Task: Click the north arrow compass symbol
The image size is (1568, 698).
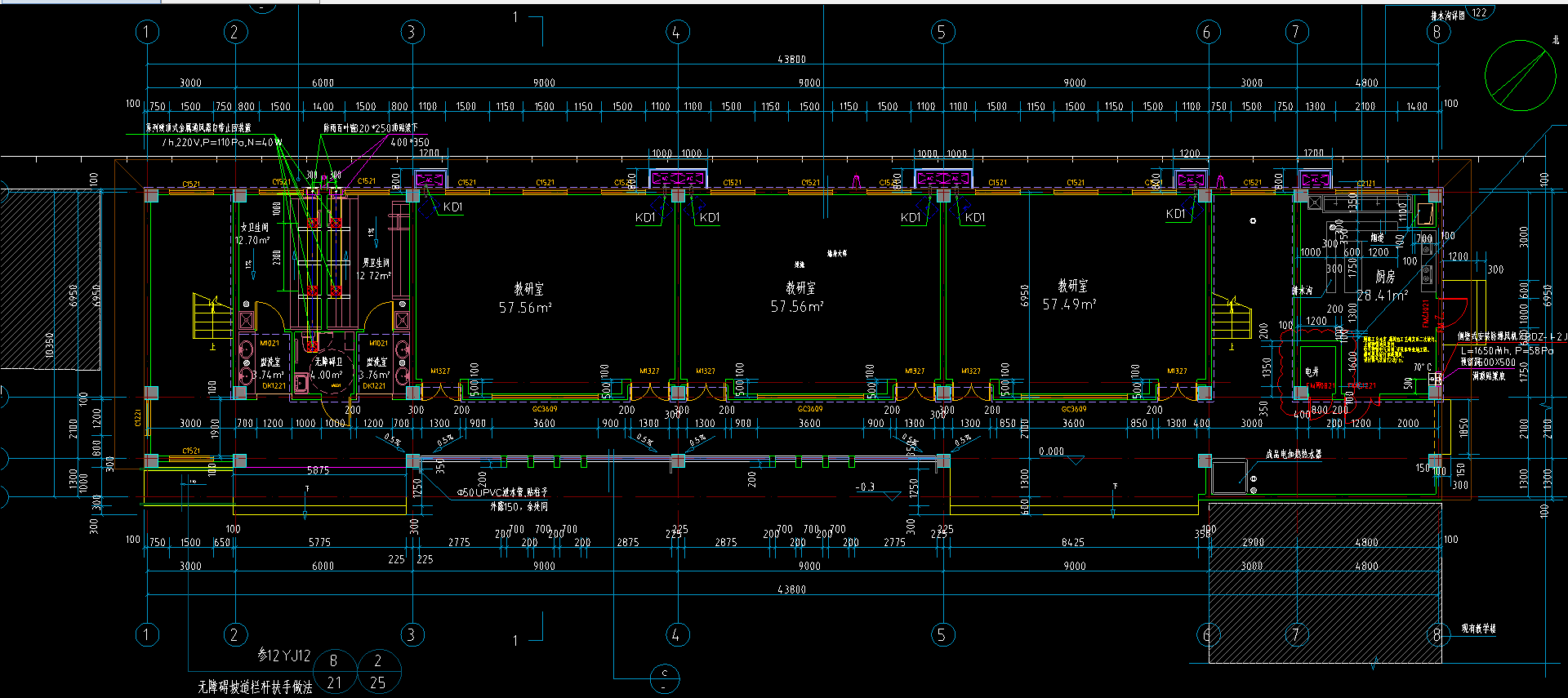Action: [x=1520, y=74]
